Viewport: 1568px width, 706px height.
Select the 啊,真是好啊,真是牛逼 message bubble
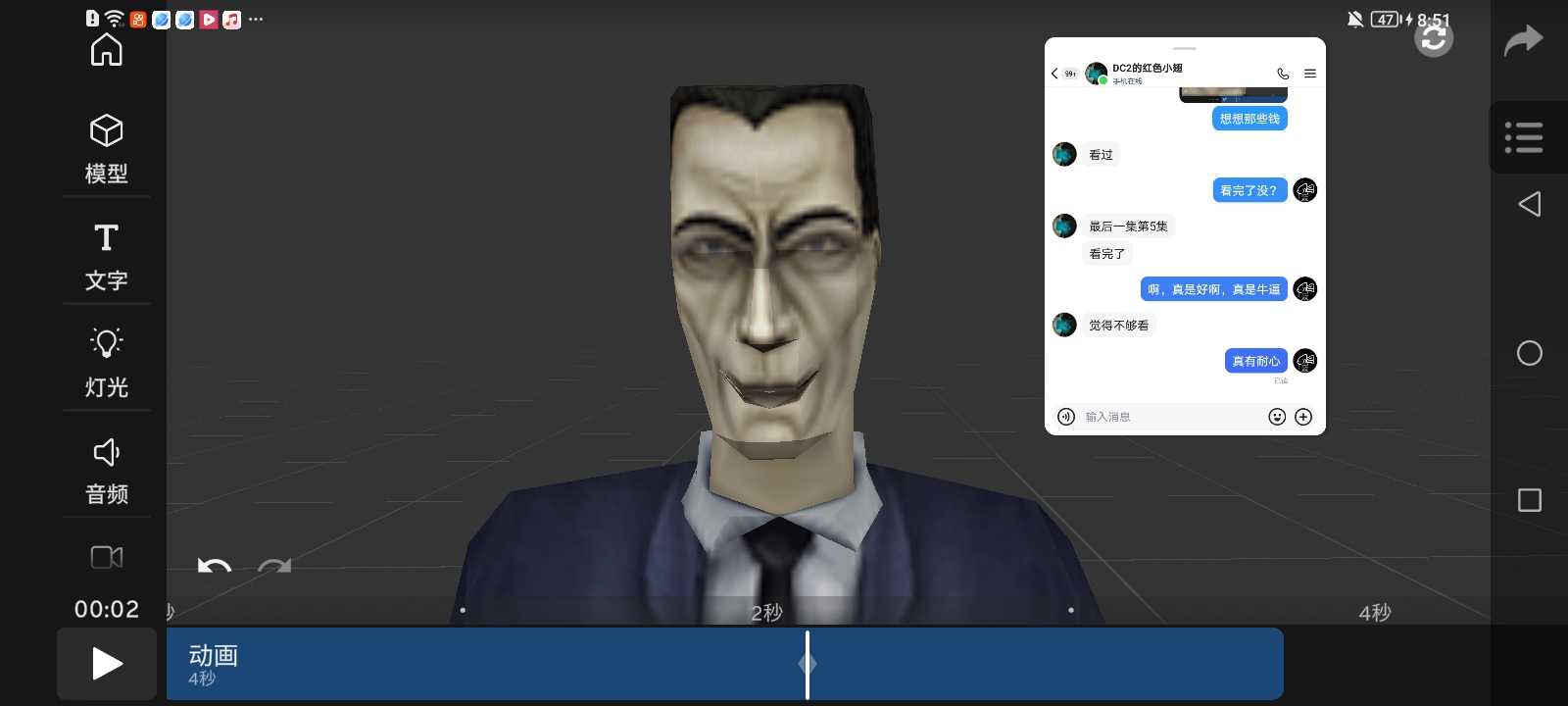coord(1214,289)
